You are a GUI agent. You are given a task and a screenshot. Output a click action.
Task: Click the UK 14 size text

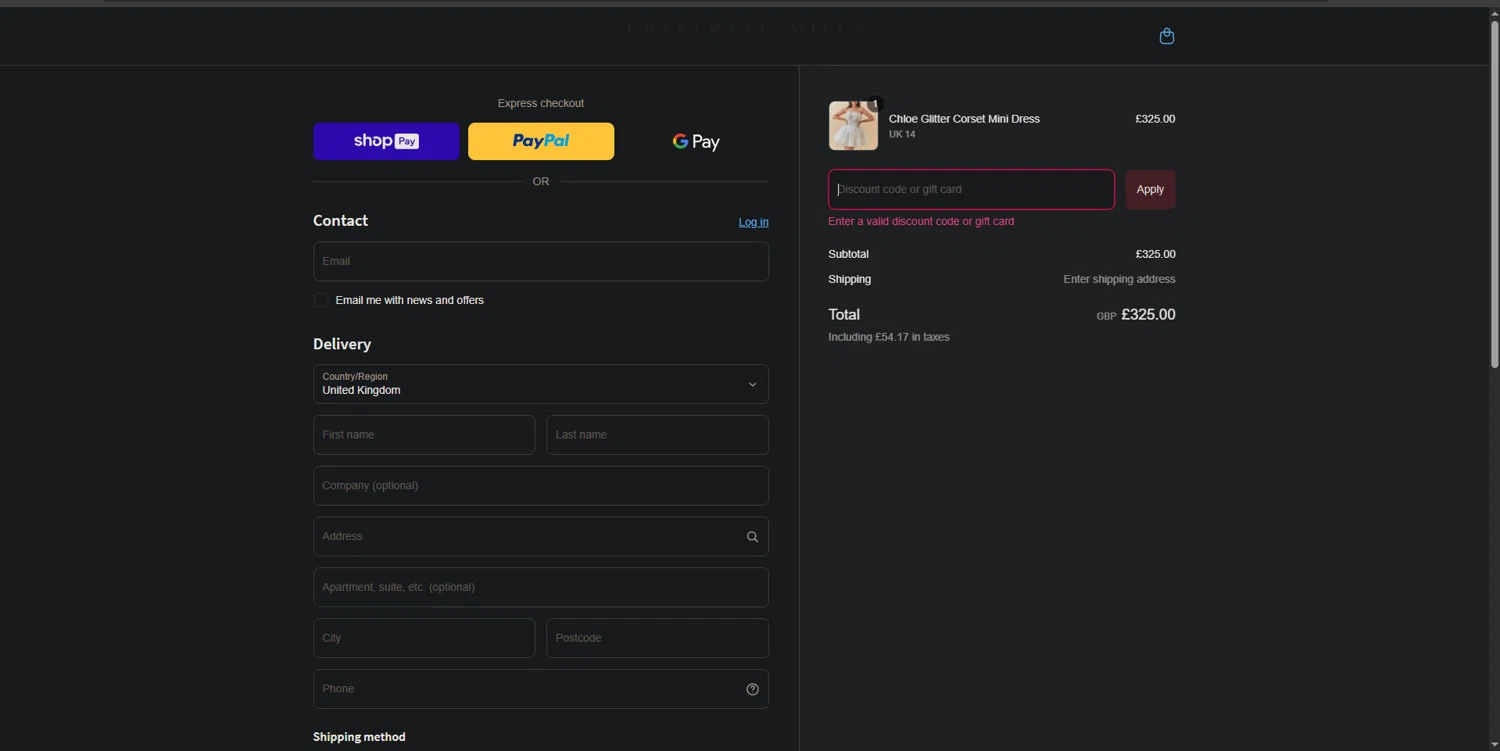click(902, 134)
